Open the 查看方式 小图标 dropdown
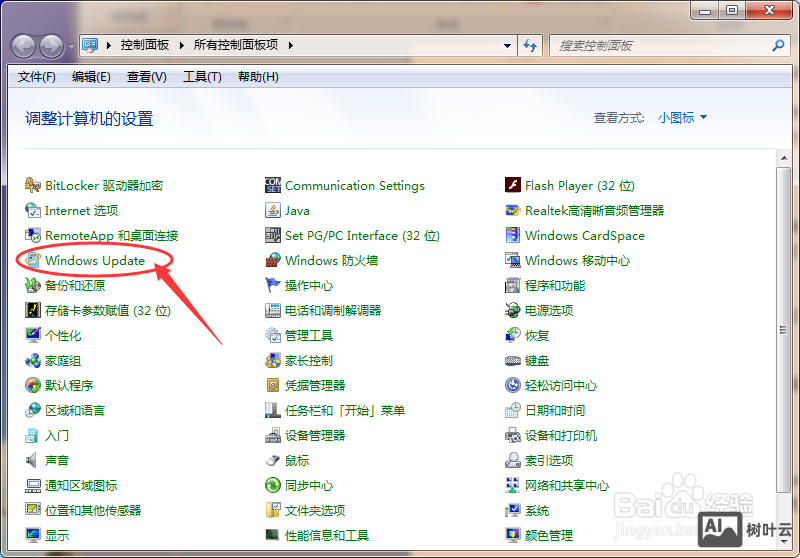Screen dimensions: 800x558 [x=682, y=118]
